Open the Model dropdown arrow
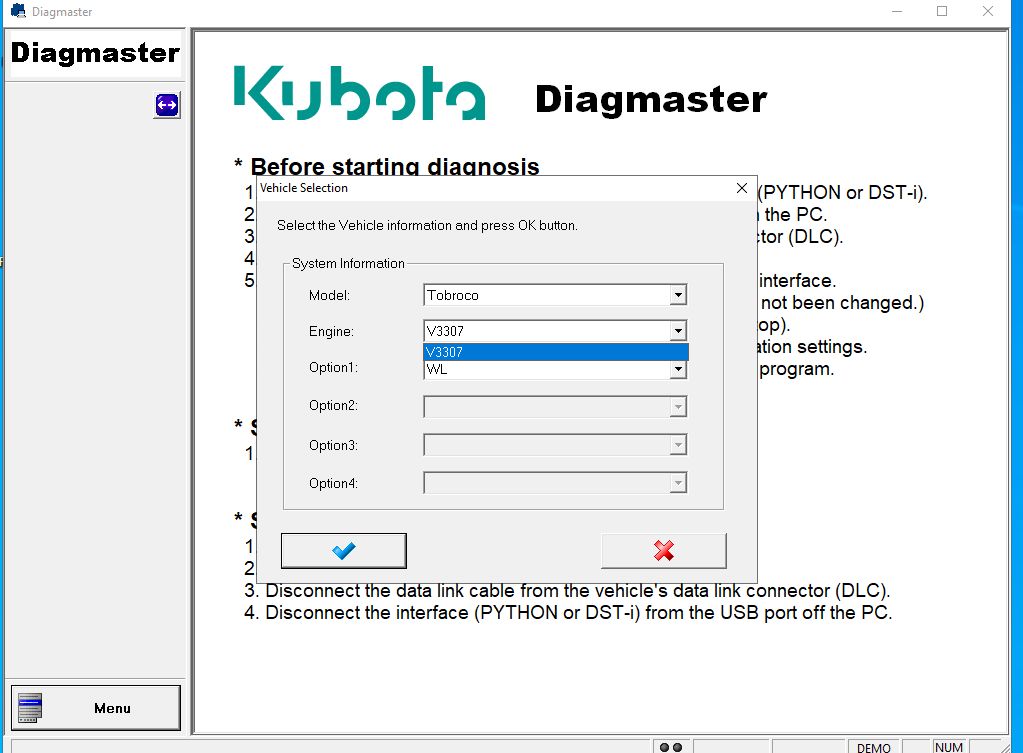 coord(679,295)
